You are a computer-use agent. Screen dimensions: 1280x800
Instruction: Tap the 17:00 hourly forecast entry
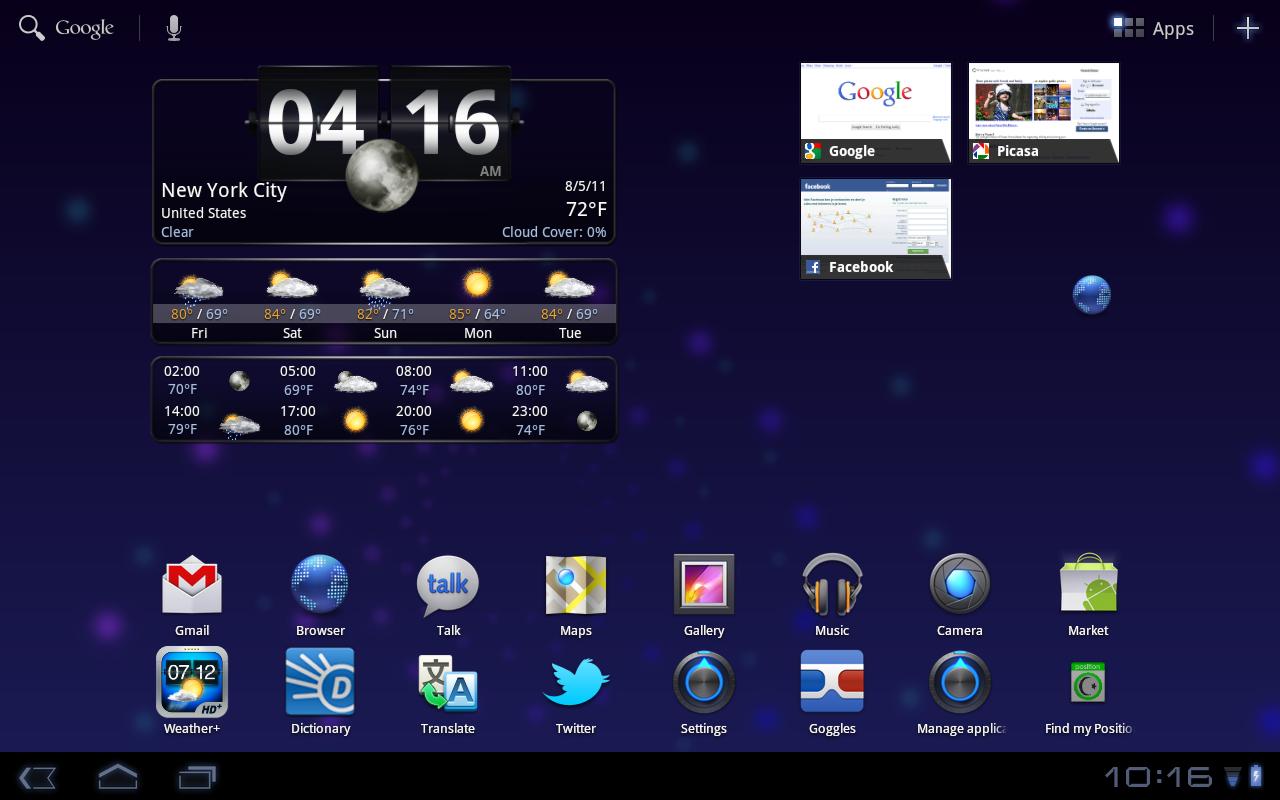coord(325,420)
